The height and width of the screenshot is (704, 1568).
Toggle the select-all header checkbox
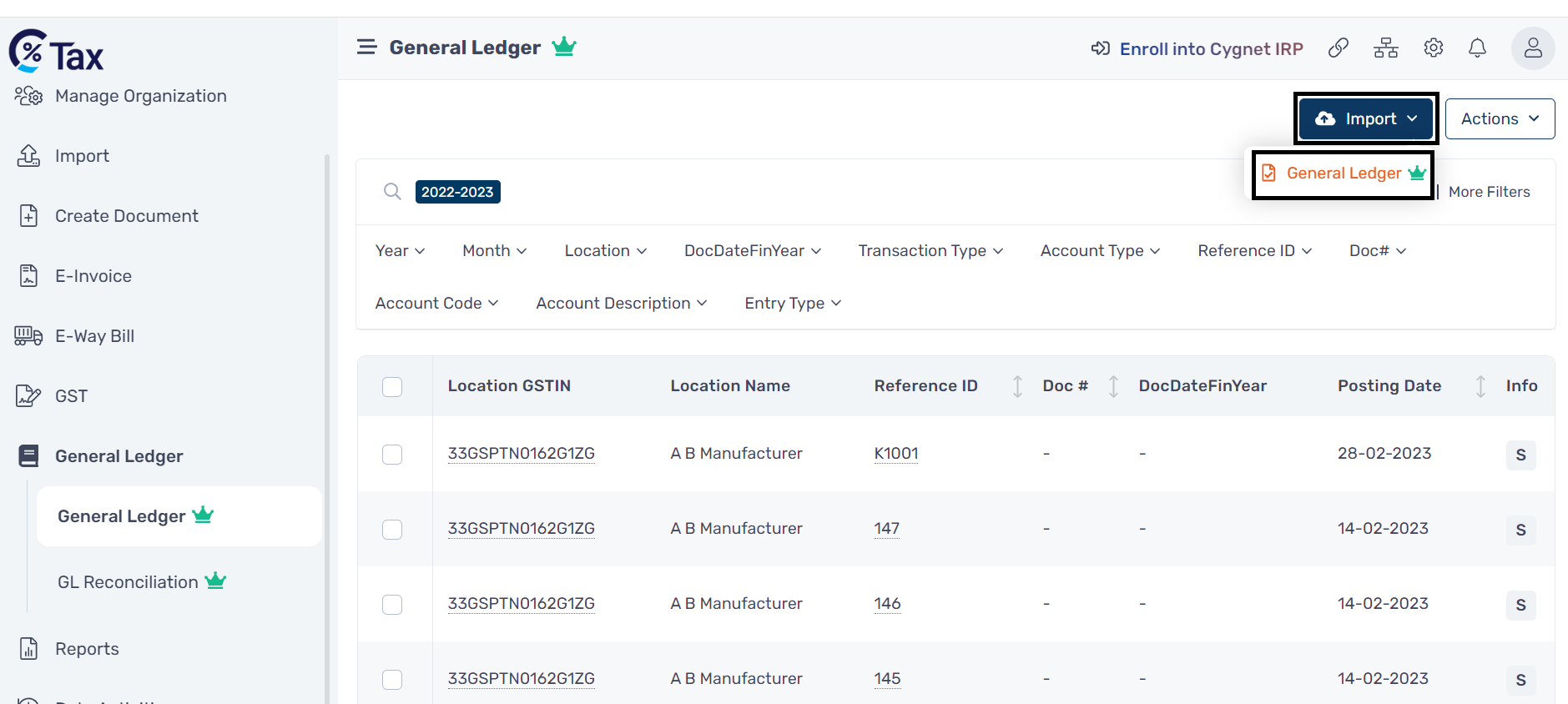click(392, 387)
